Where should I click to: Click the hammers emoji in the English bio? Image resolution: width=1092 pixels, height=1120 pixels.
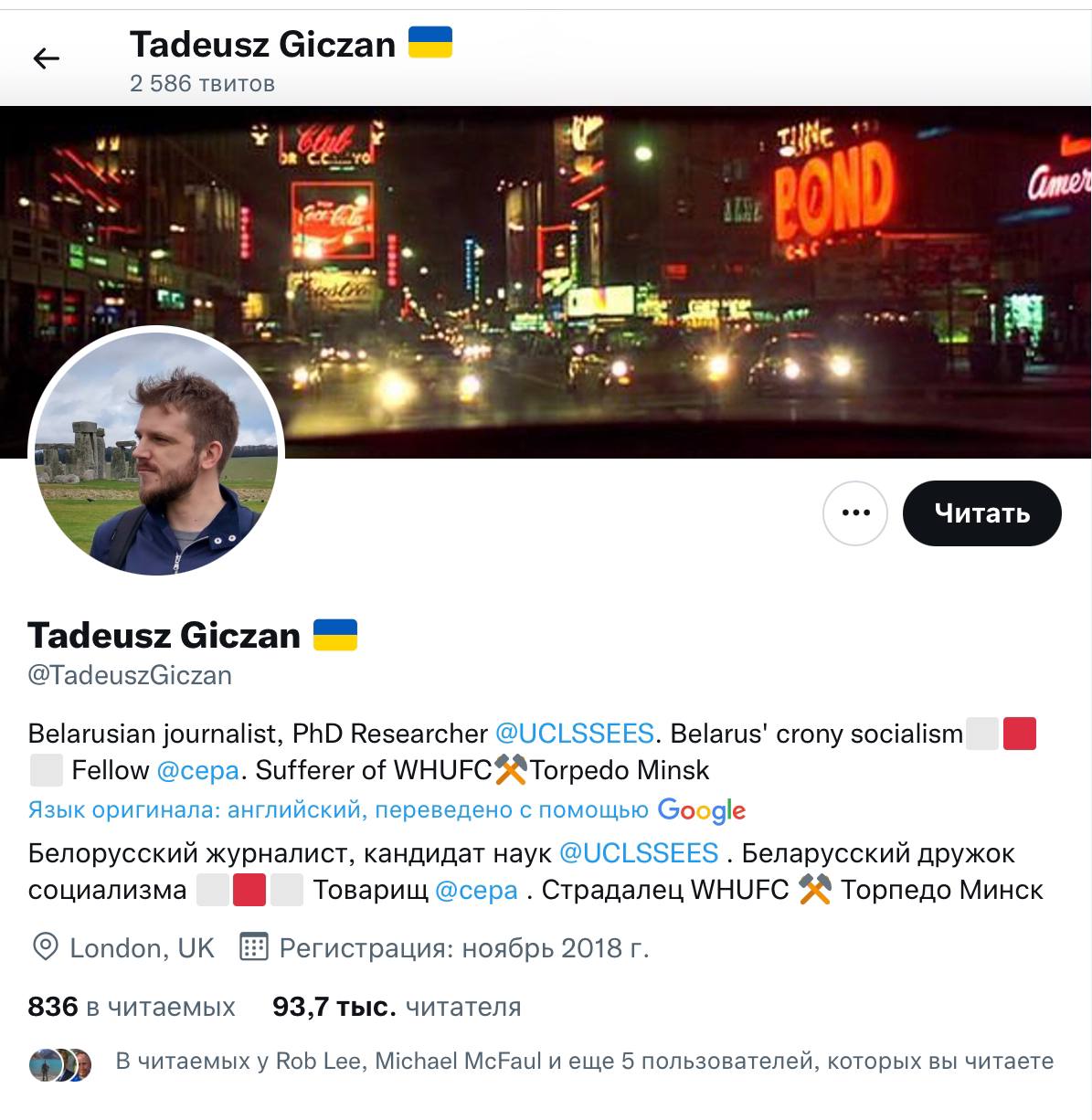click(x=511, y=769)
